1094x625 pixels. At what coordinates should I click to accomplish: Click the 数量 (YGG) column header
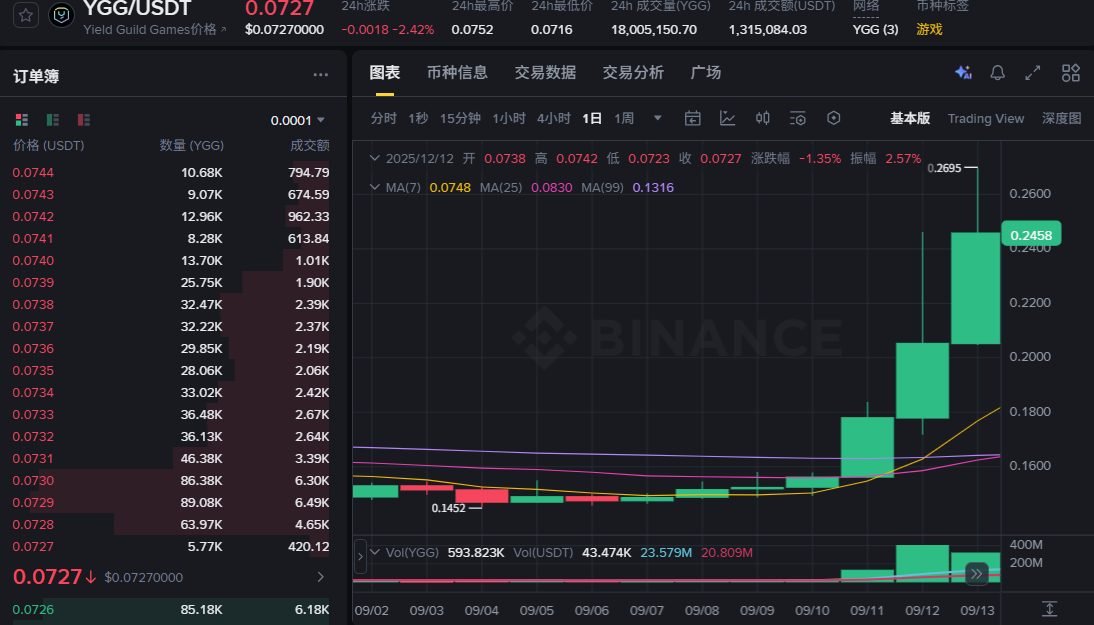tap(192, 145)
